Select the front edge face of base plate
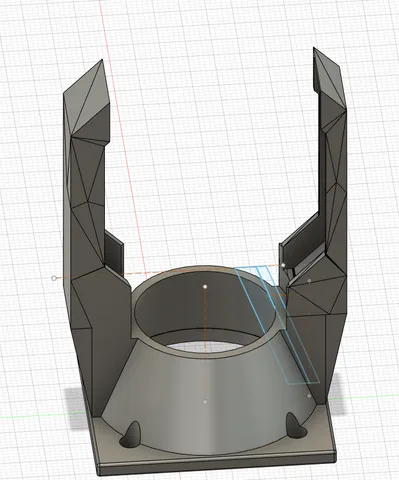The image size is (399, 480). coord(217,464)
